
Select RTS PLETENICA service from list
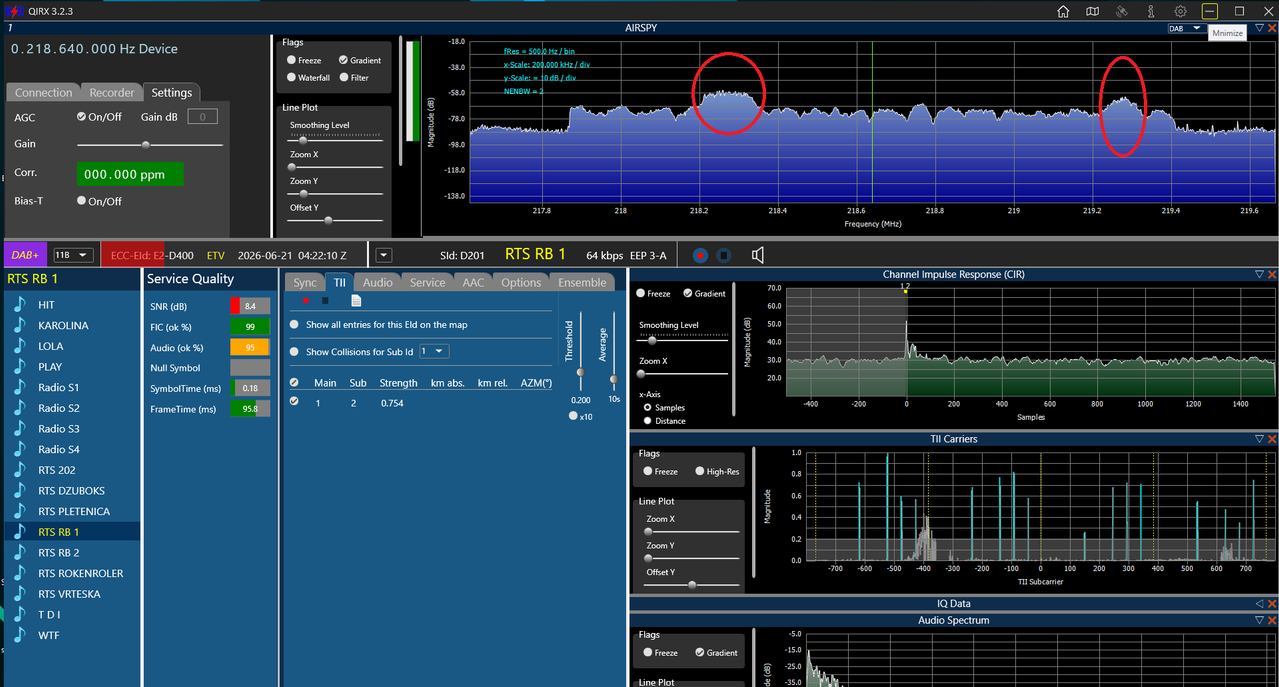72,511
